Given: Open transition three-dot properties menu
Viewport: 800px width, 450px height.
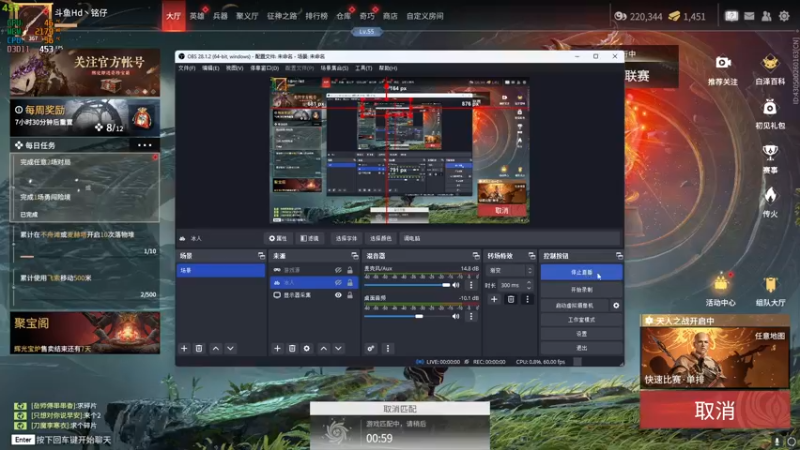Looking at the screenshot, I should [x=528, y=299].
